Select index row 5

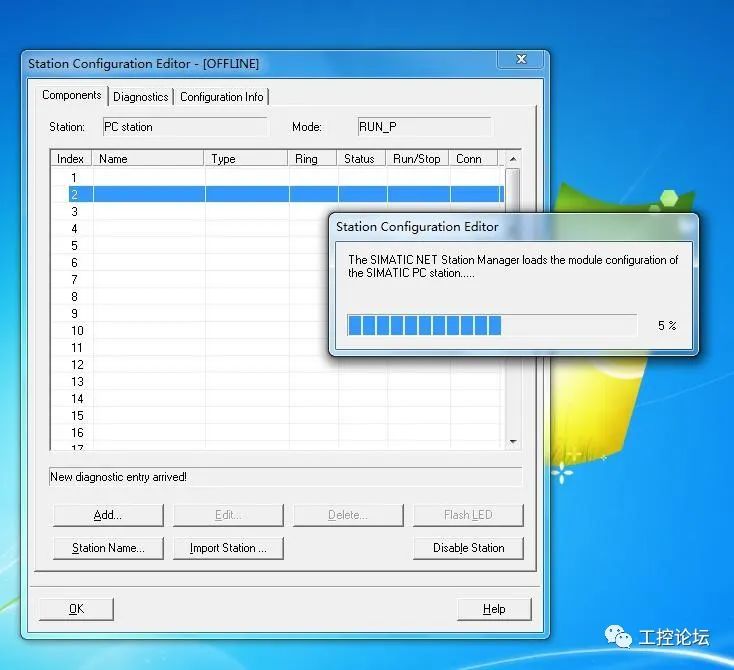[189, 245]
